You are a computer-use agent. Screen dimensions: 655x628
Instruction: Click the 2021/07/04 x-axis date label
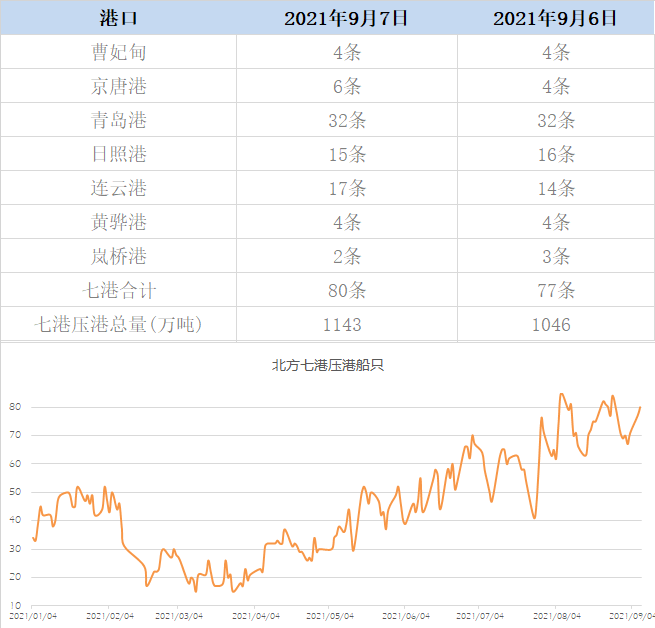tap(480, 616)
